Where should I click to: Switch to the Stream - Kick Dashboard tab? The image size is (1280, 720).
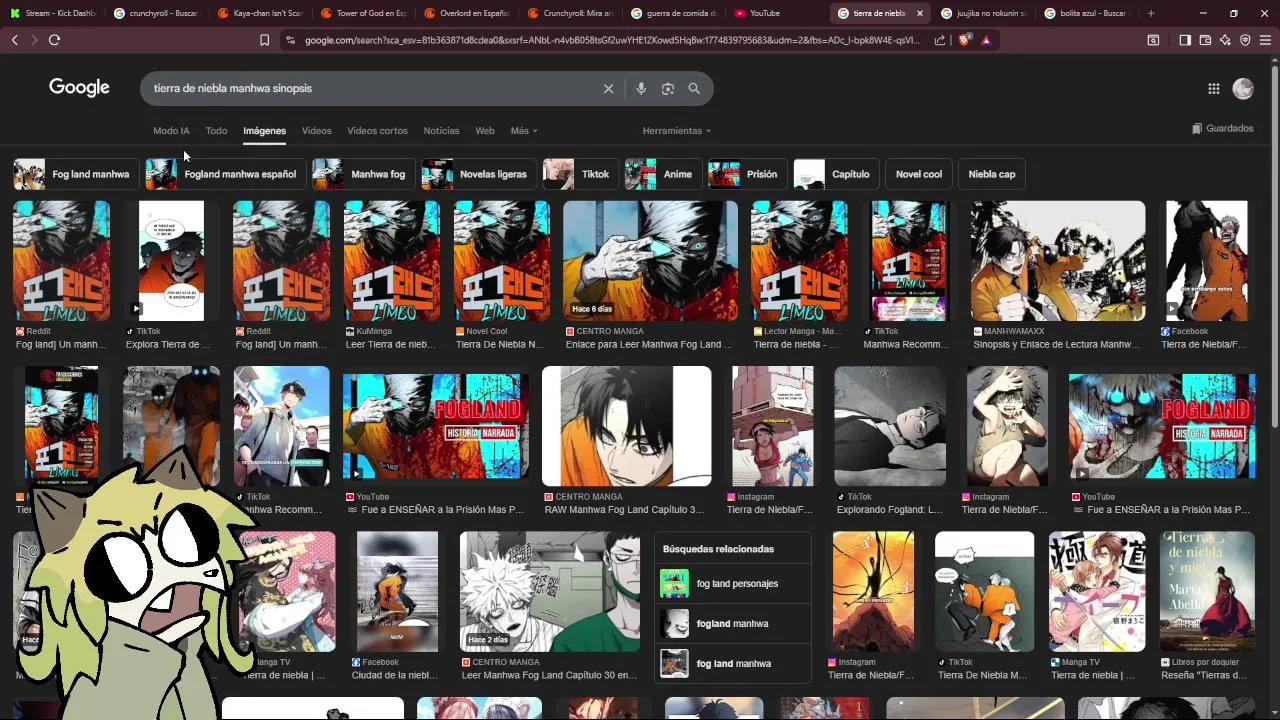click(53, 13)
